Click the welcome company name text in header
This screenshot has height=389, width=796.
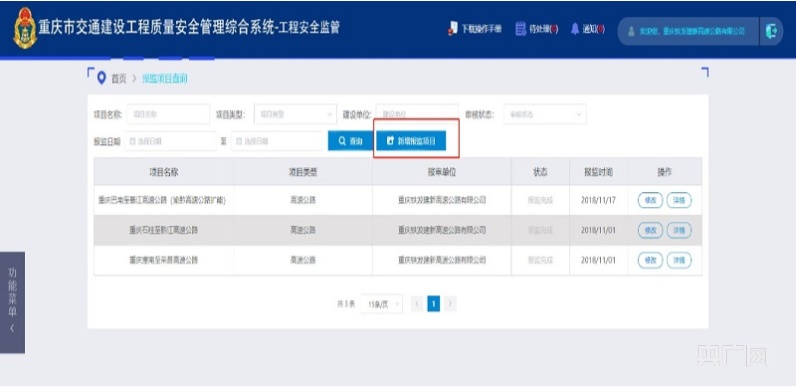tap(692, 31)
